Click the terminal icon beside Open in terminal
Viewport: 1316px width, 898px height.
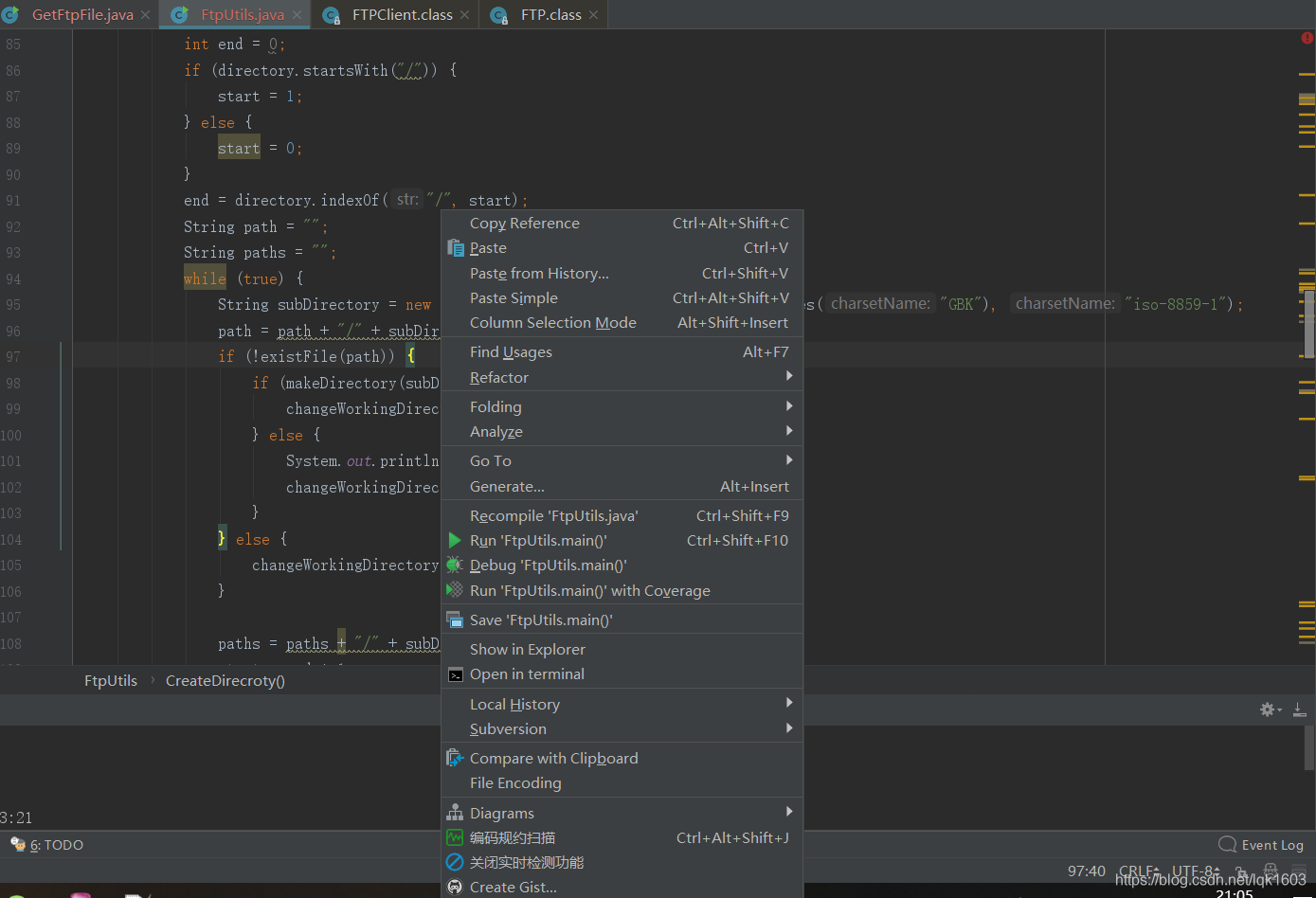[455, 673]
